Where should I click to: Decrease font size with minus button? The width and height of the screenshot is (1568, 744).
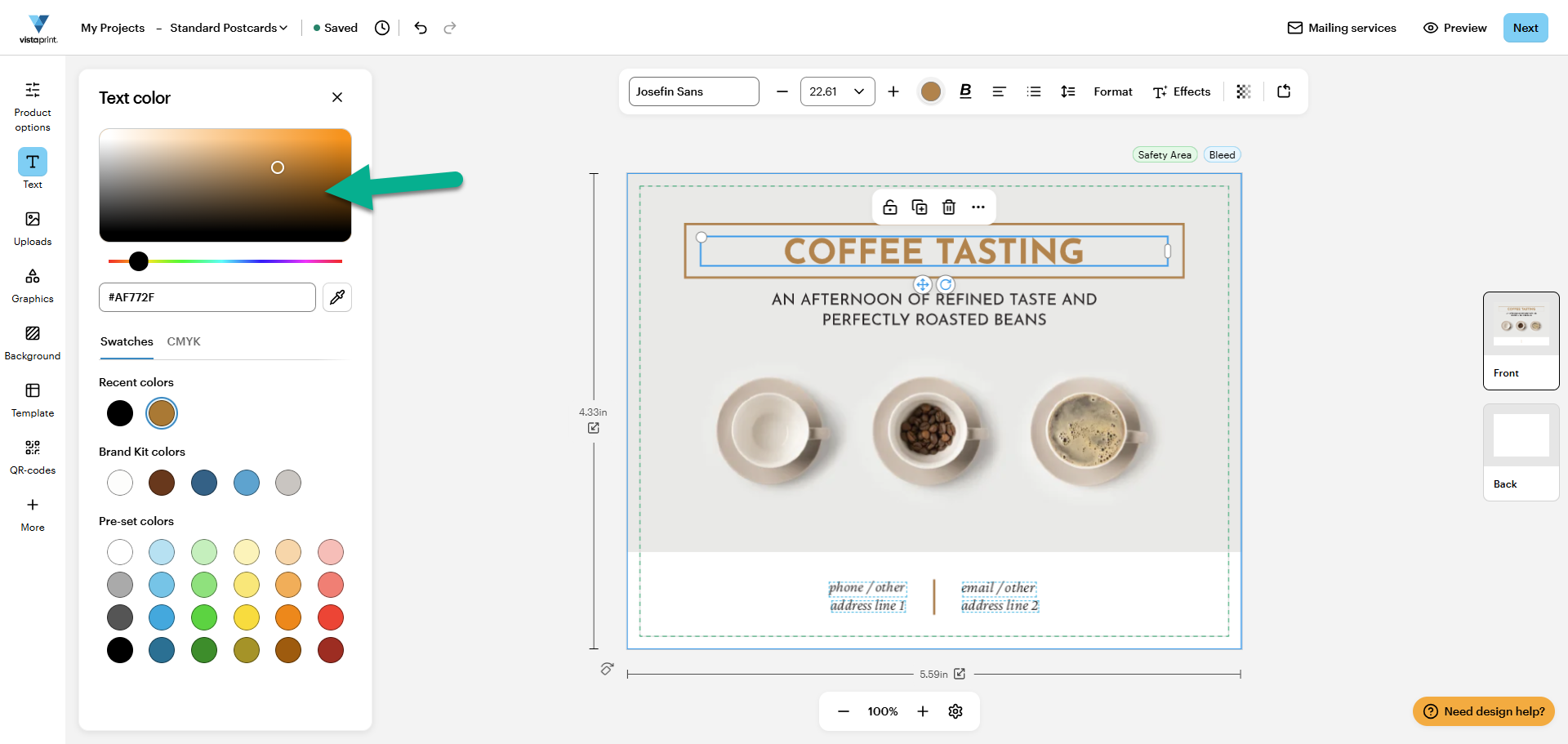pyautogui.click(x=782, y=91)
